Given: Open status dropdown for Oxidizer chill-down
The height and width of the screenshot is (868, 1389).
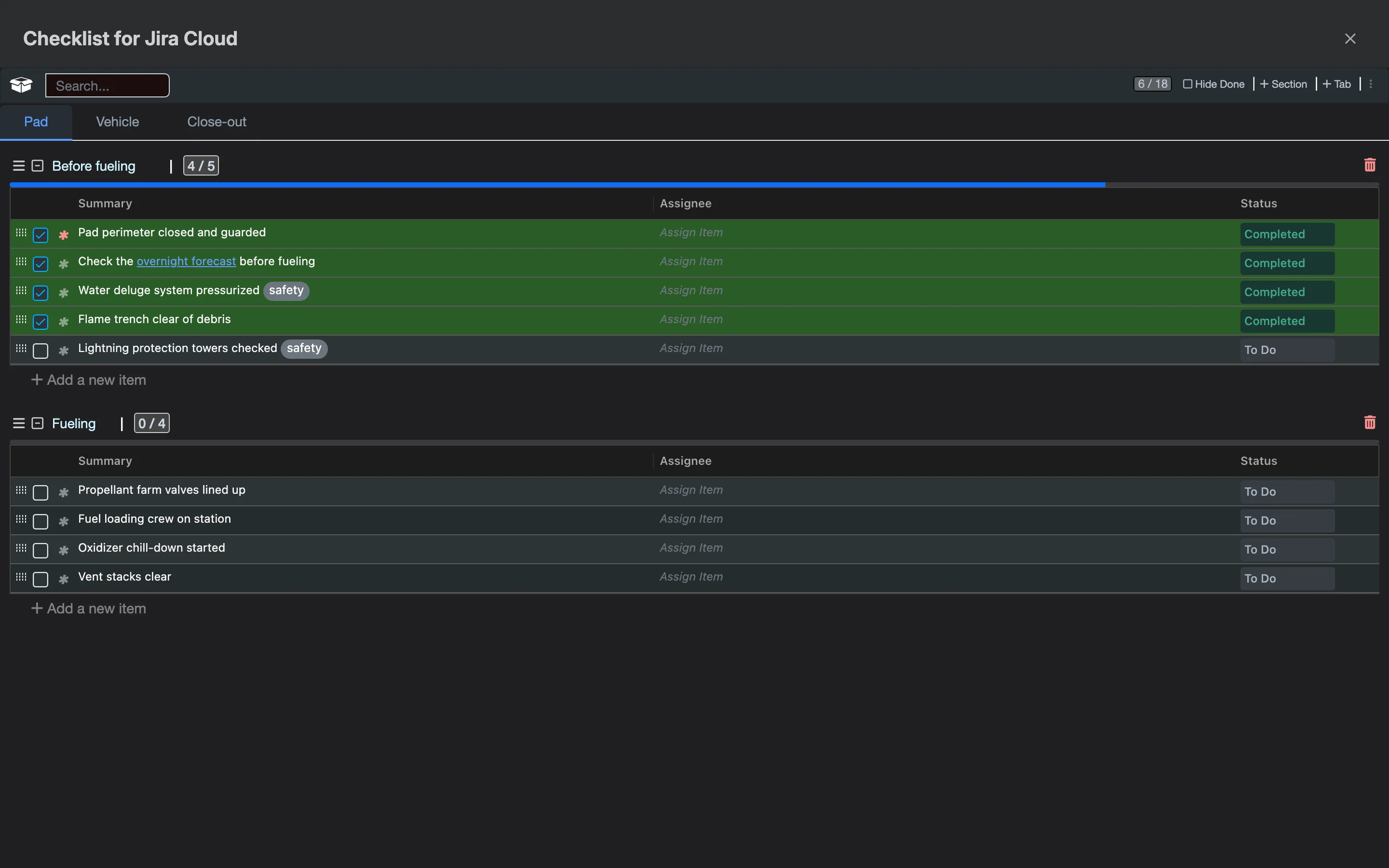Looking at the screenshot, I should pos(1287,549).
